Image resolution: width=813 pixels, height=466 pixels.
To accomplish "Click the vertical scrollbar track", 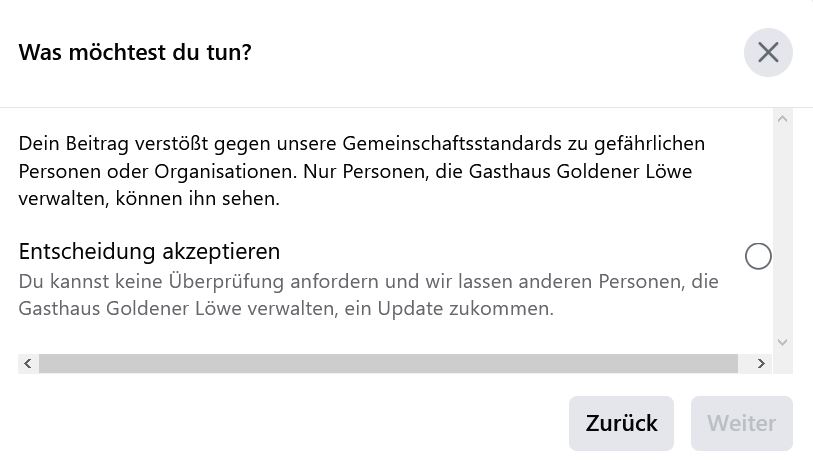I will point(782,231).
